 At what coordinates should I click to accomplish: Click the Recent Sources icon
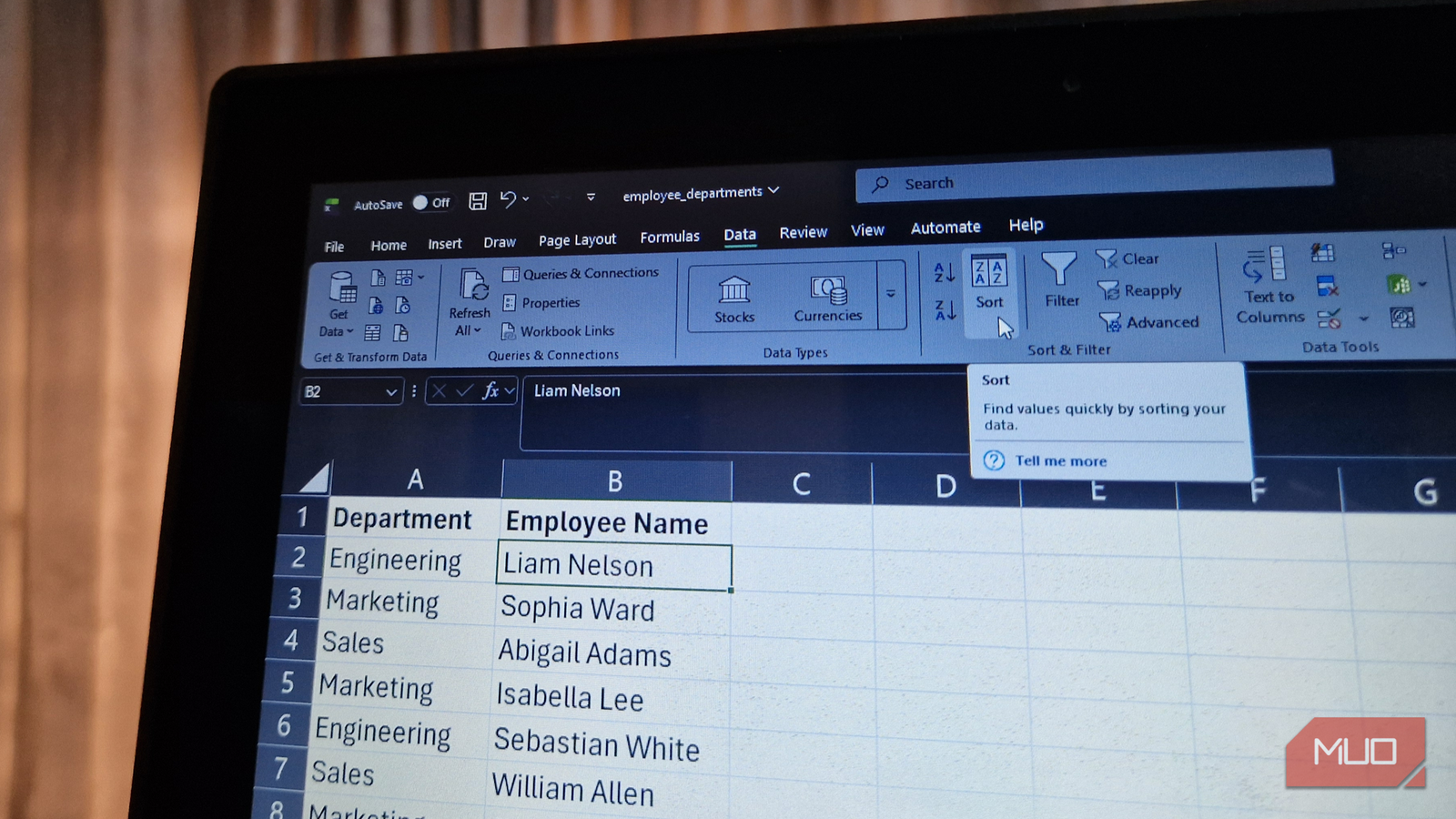(402, 305)
